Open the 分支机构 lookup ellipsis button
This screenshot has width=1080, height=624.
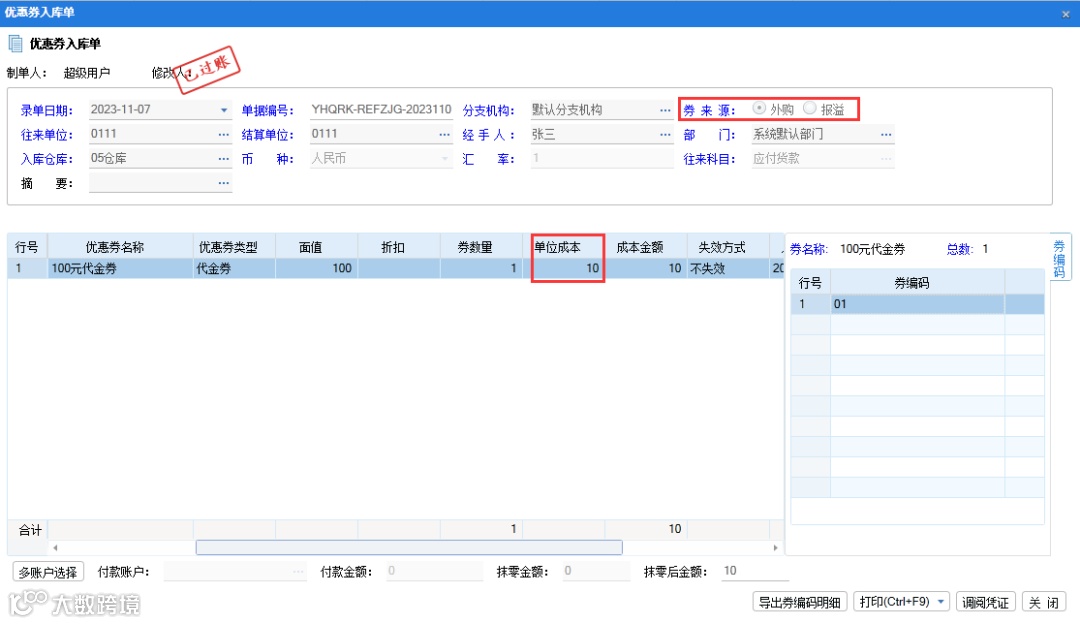tap(665, 110)
